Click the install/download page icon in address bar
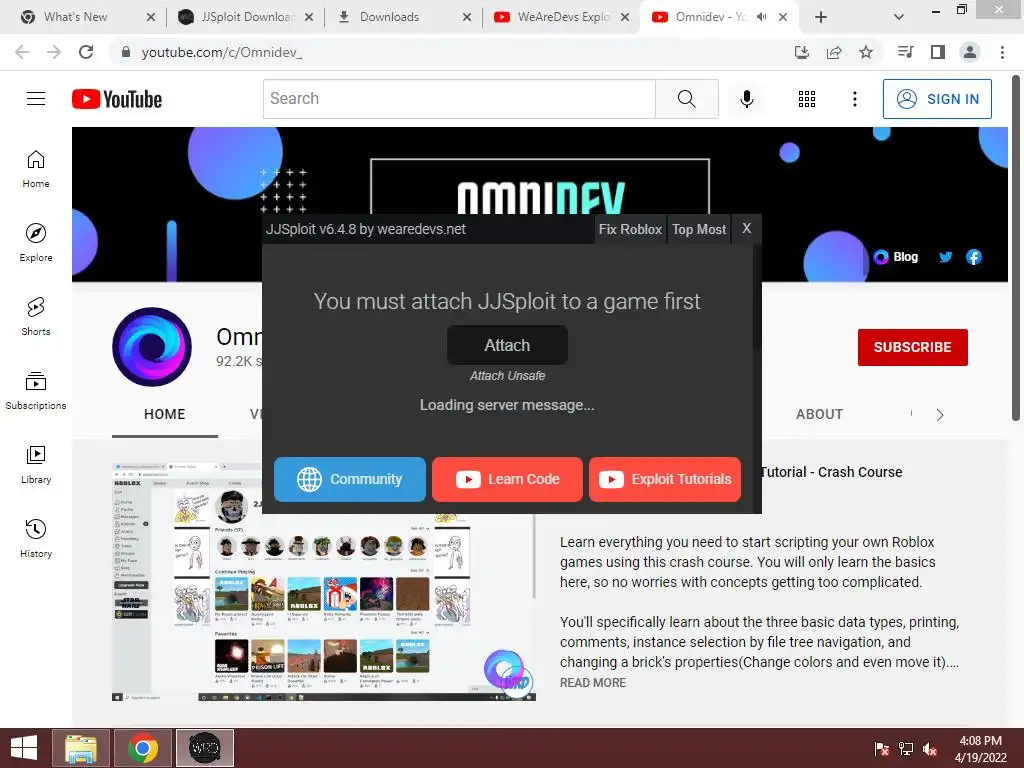1024x768 pixels. coord(802,52)
